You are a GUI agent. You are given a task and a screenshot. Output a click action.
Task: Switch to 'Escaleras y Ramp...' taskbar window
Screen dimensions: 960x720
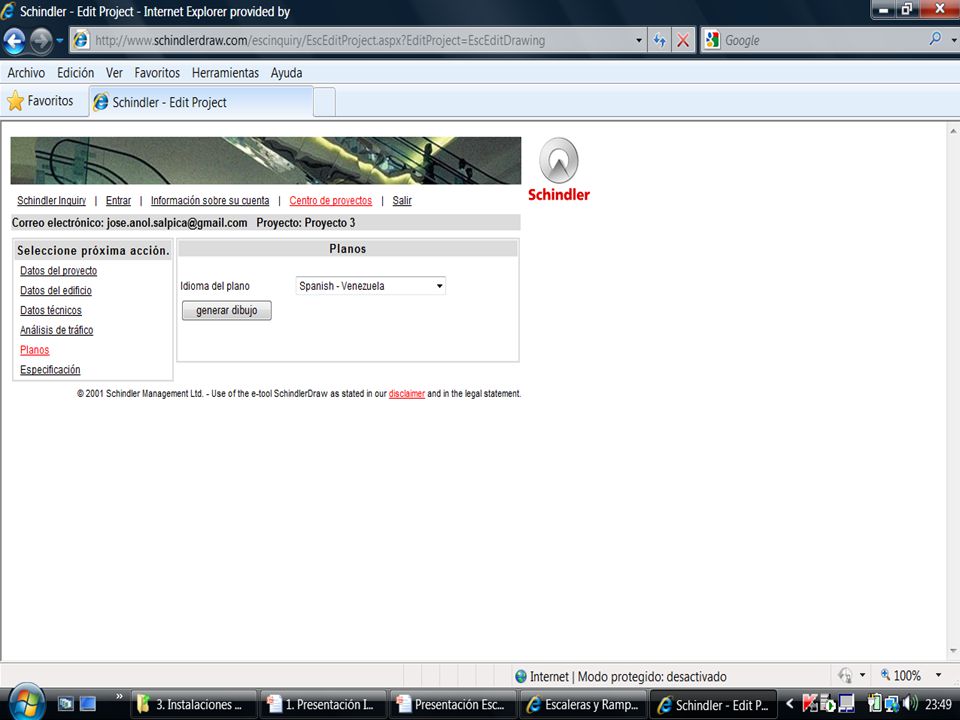[x=583, y=705]
